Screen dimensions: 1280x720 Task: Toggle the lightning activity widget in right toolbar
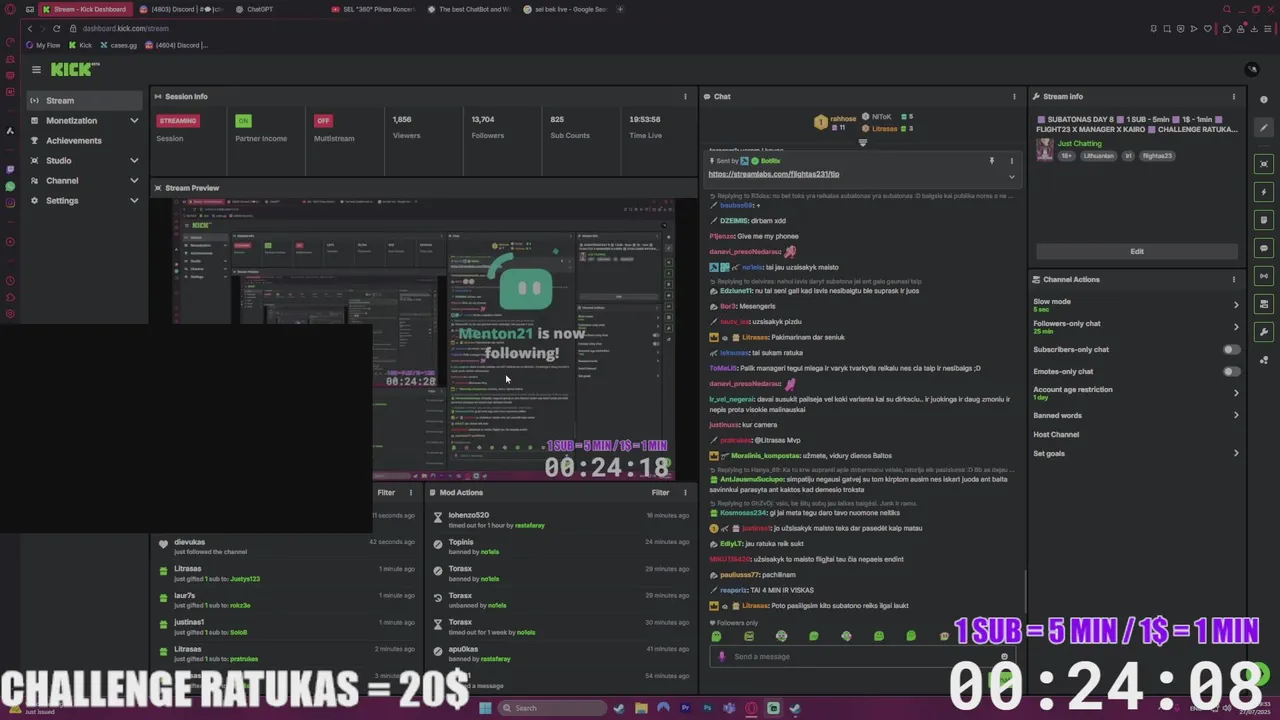click(x=1264, y=192)
